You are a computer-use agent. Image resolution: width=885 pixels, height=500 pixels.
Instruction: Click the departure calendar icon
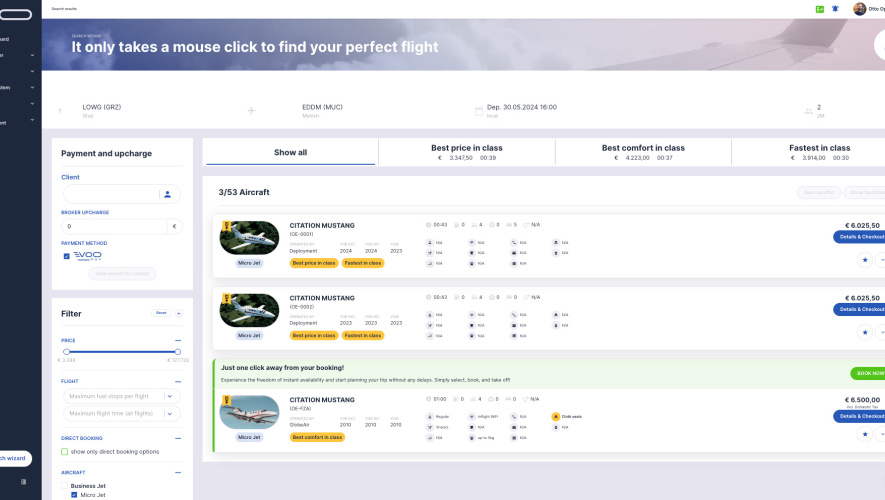tap(479, 110)
